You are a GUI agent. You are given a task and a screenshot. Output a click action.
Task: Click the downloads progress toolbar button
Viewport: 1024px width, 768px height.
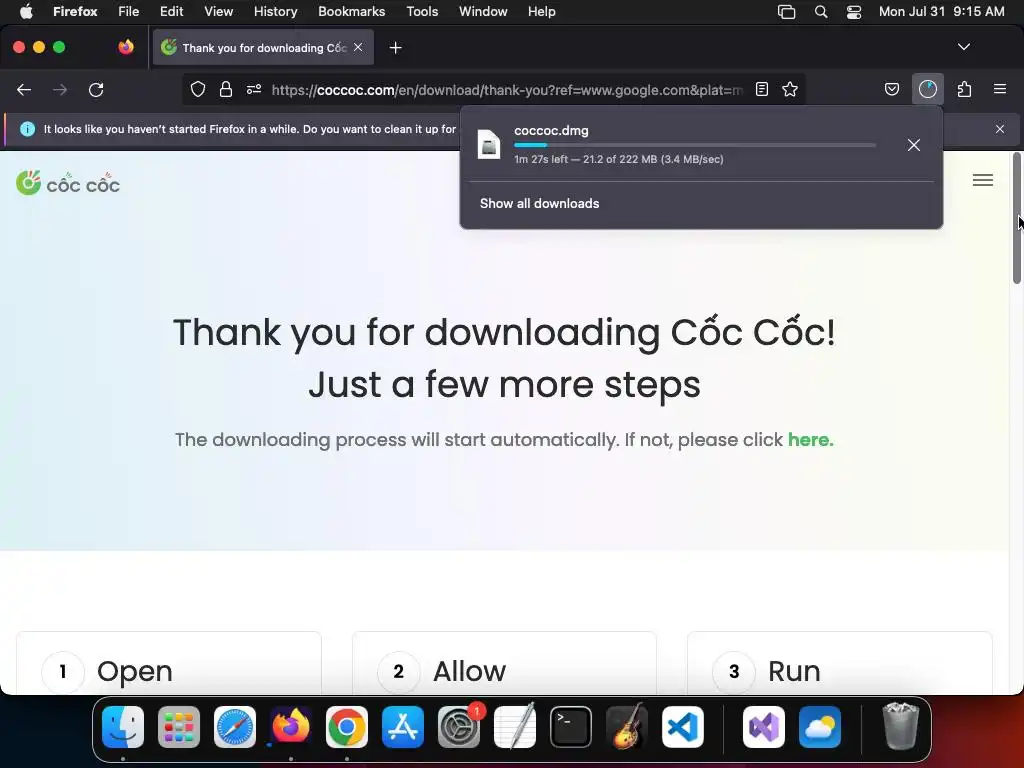tap(927, 89)
